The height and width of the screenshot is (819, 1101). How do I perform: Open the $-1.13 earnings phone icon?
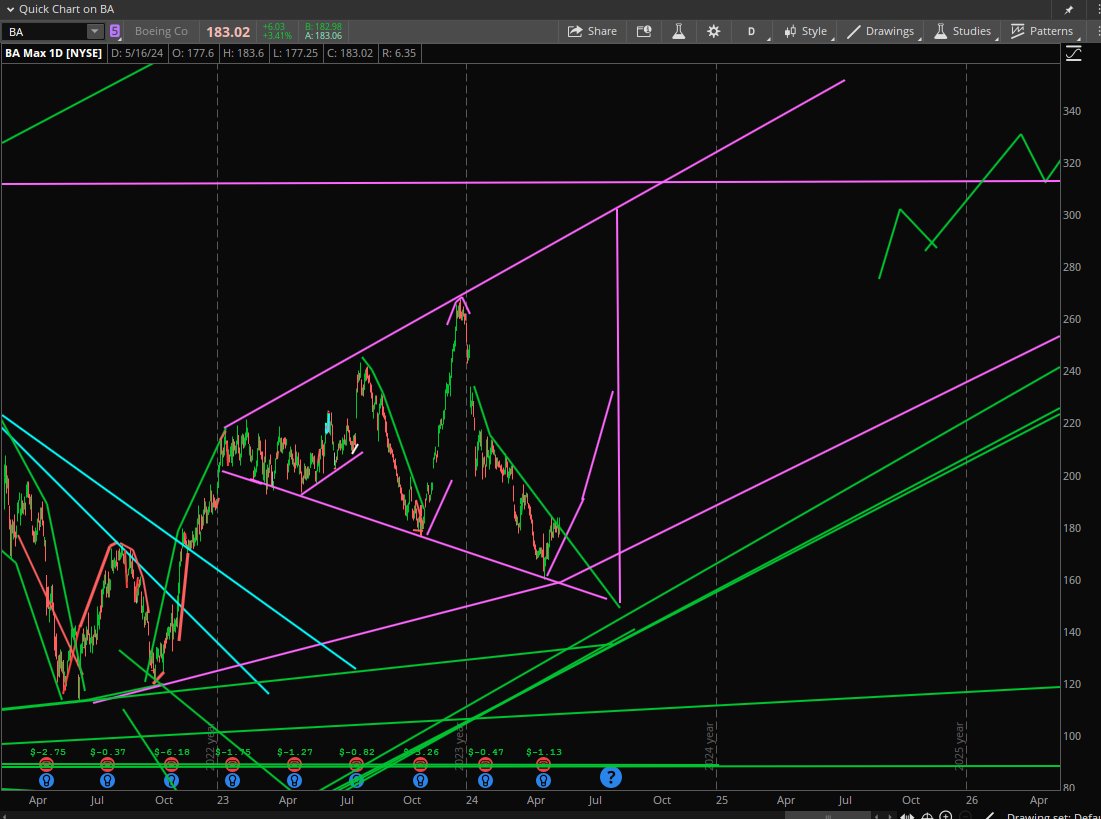[x=543, y=764]
